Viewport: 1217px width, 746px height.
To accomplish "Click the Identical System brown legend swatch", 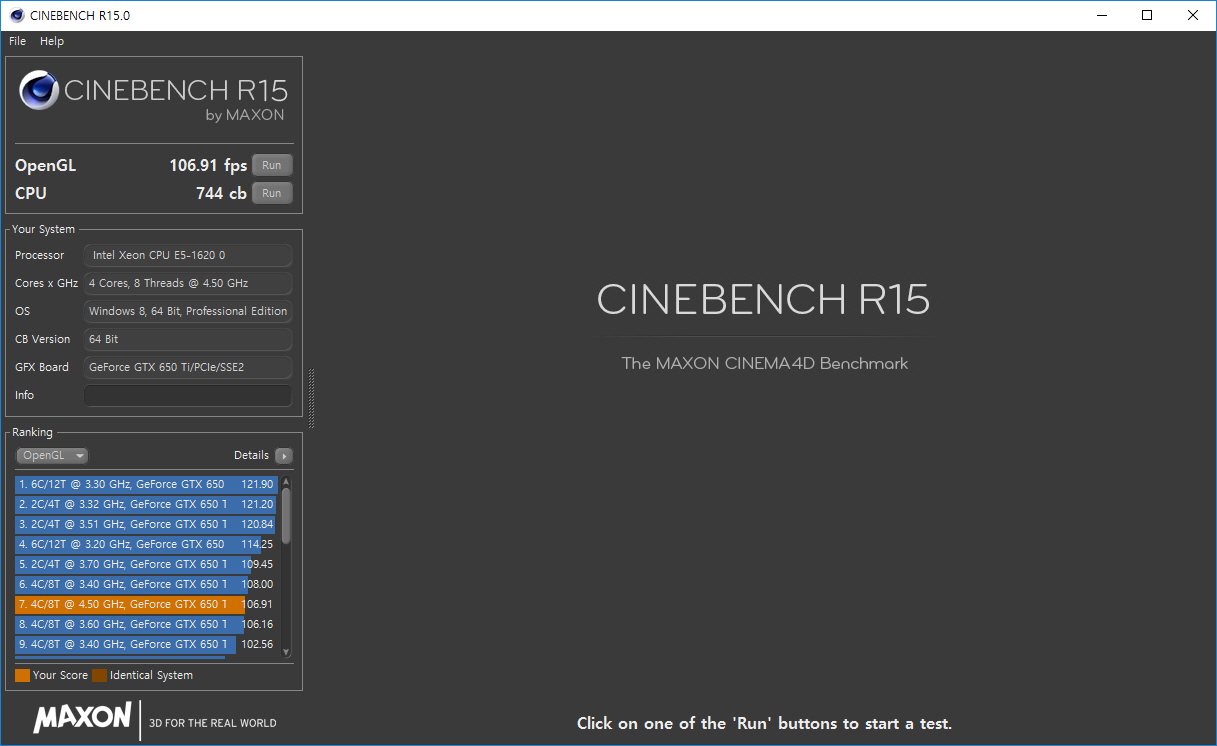I will (x=99, y=675).
